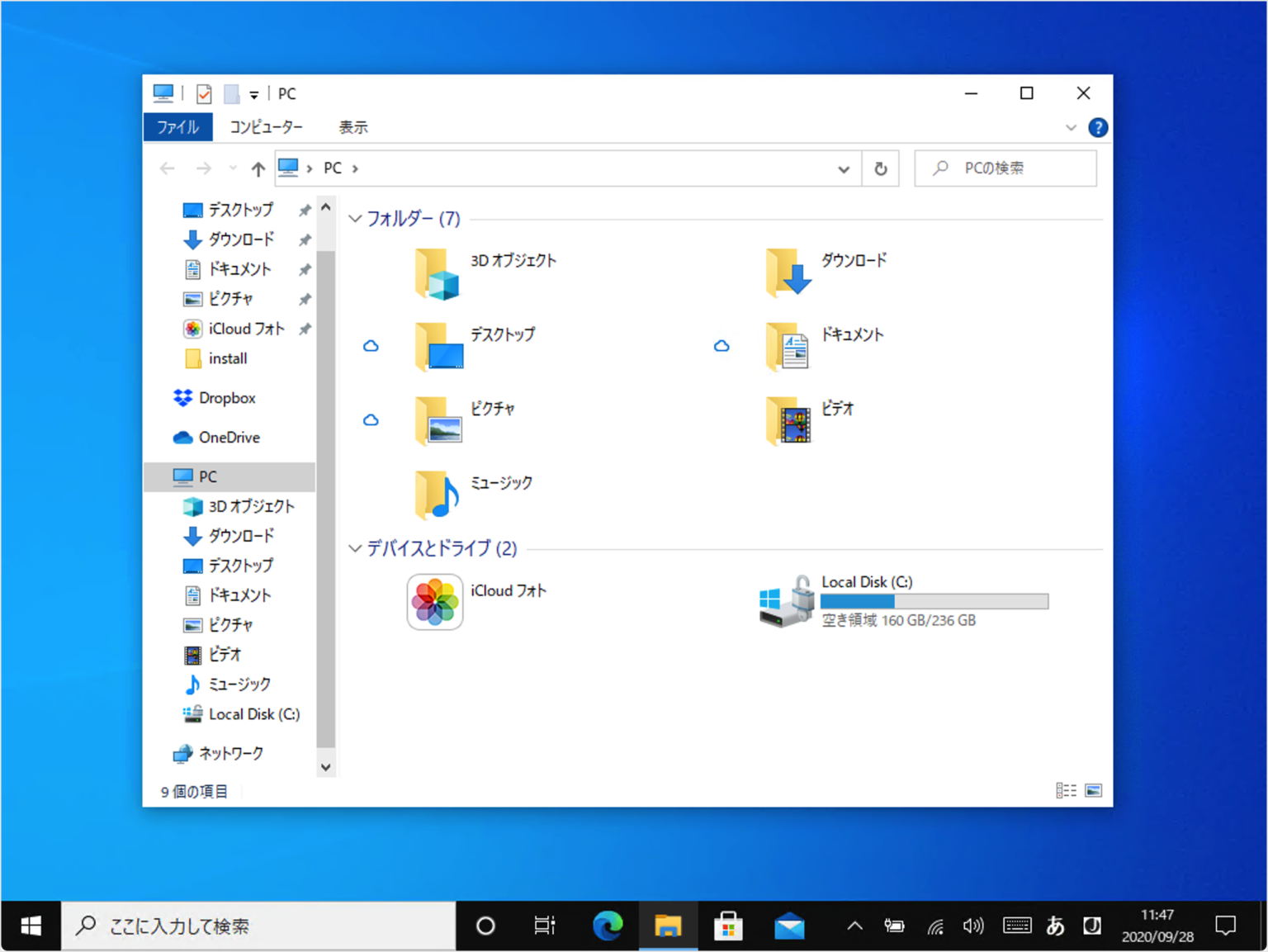Image resolution: width=1268 pixels, height=952 pixels.
Task: Switch to details view in status bar
Action: coord(1066,790)
